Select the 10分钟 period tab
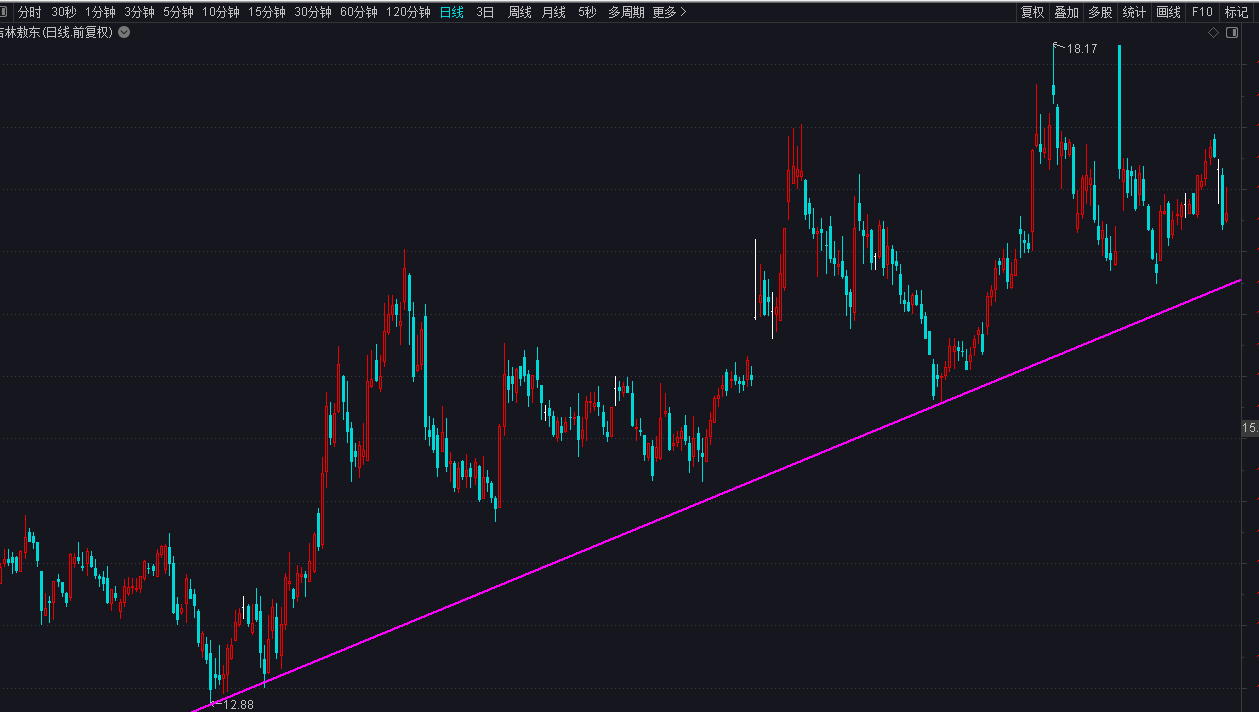The image size is (1259, 712). (221, 12)
